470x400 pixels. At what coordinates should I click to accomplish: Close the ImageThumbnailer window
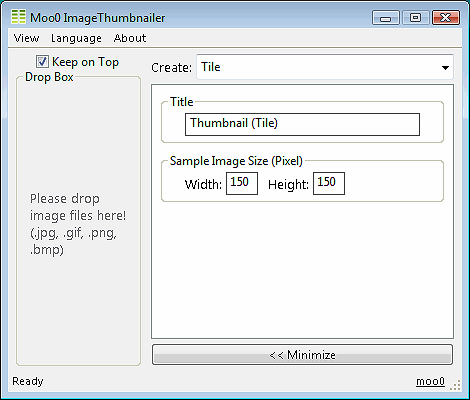pyautogui.click(x=446, y=18)
